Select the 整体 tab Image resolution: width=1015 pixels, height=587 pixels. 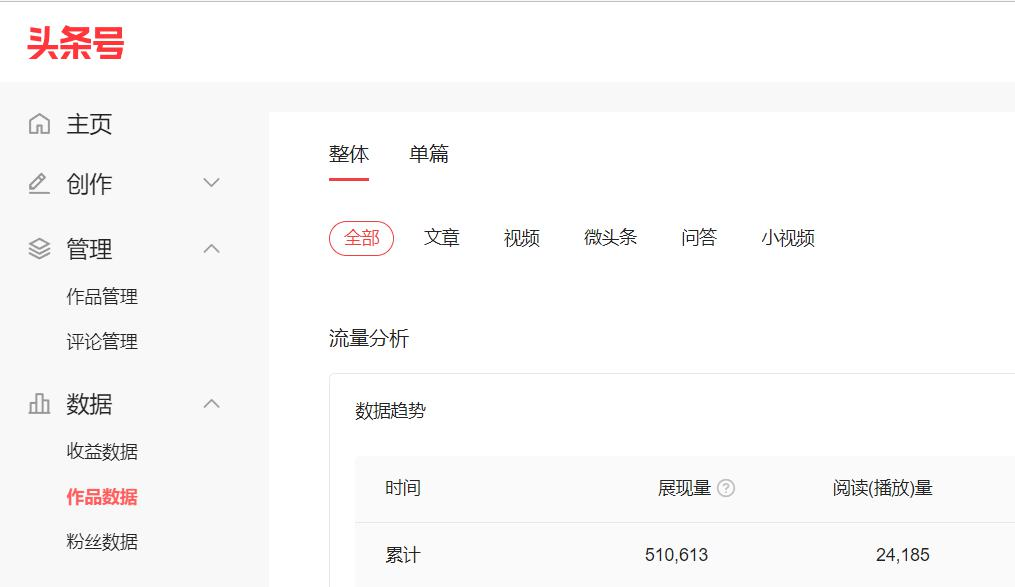(349, 153)
